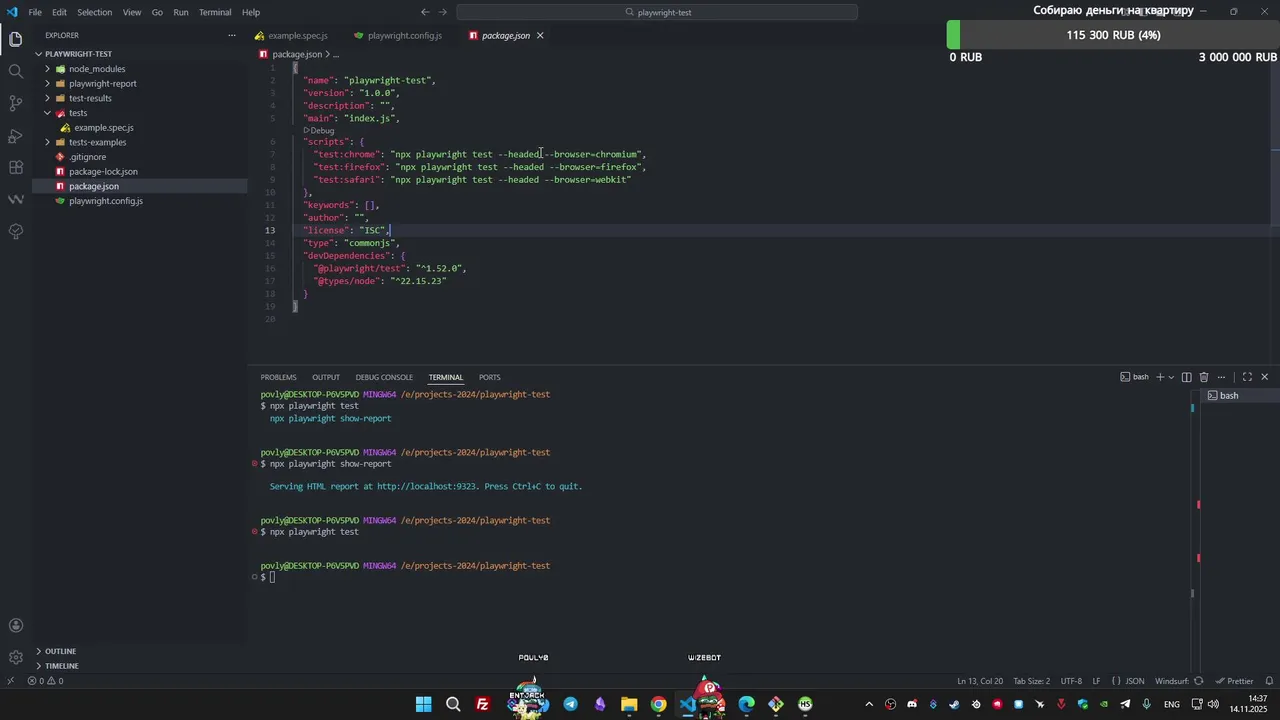
Task: Select the bash terminal in terminal list
Action: coord(1238,396)
